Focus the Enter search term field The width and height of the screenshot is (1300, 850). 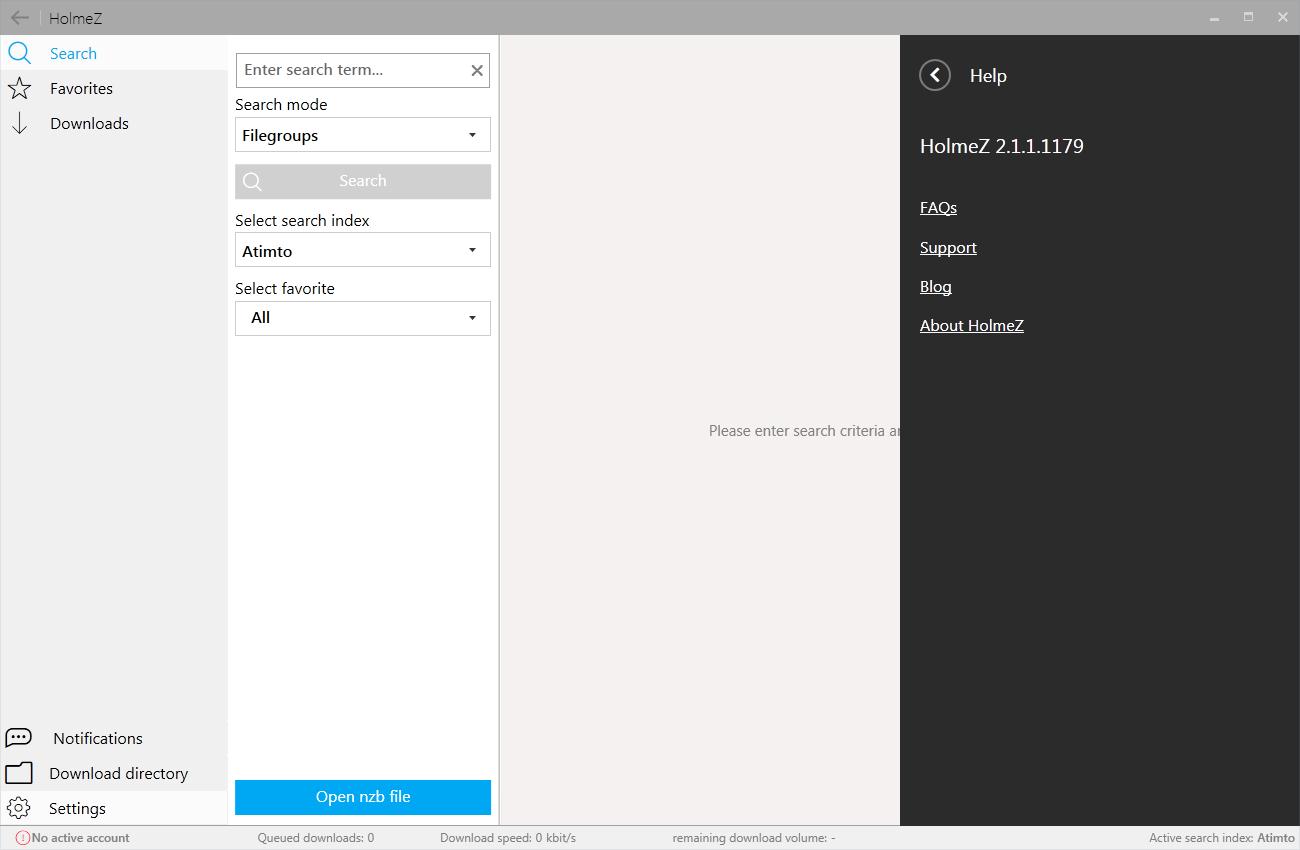(x=350, y=70)
